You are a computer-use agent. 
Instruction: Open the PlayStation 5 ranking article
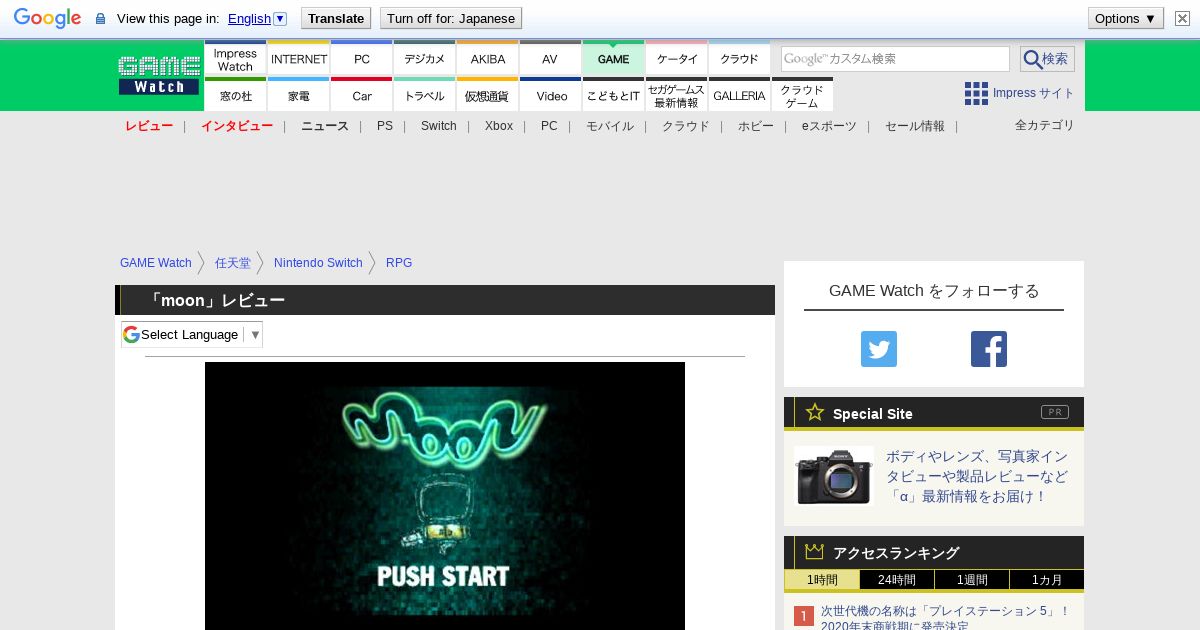[945, 618]
